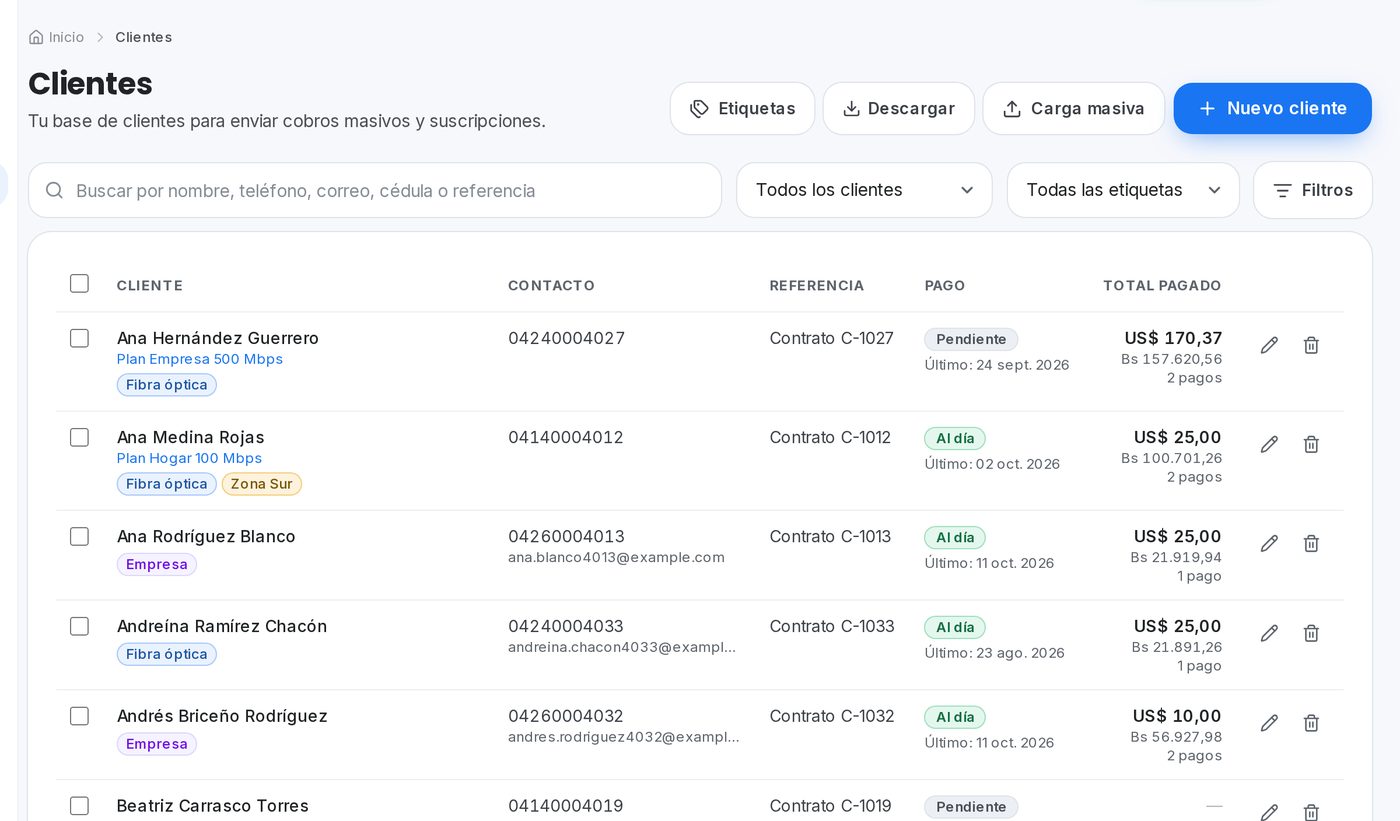Screen dimensions: 1400x821
Task: Select Beatriz Carrasco Torres checkbox
Action: (x=80, y=806)
